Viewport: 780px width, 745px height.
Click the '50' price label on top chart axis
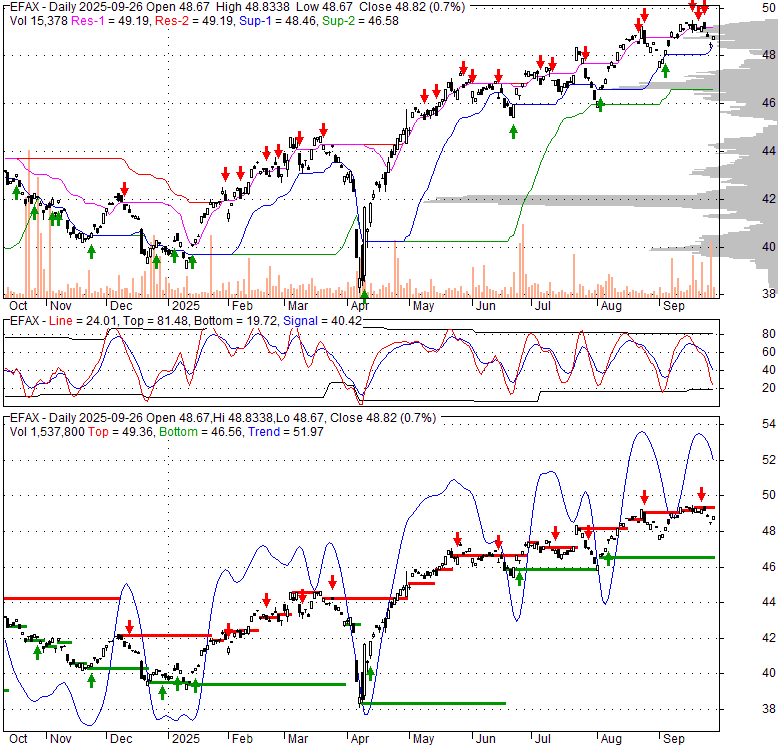coord(768,7)
